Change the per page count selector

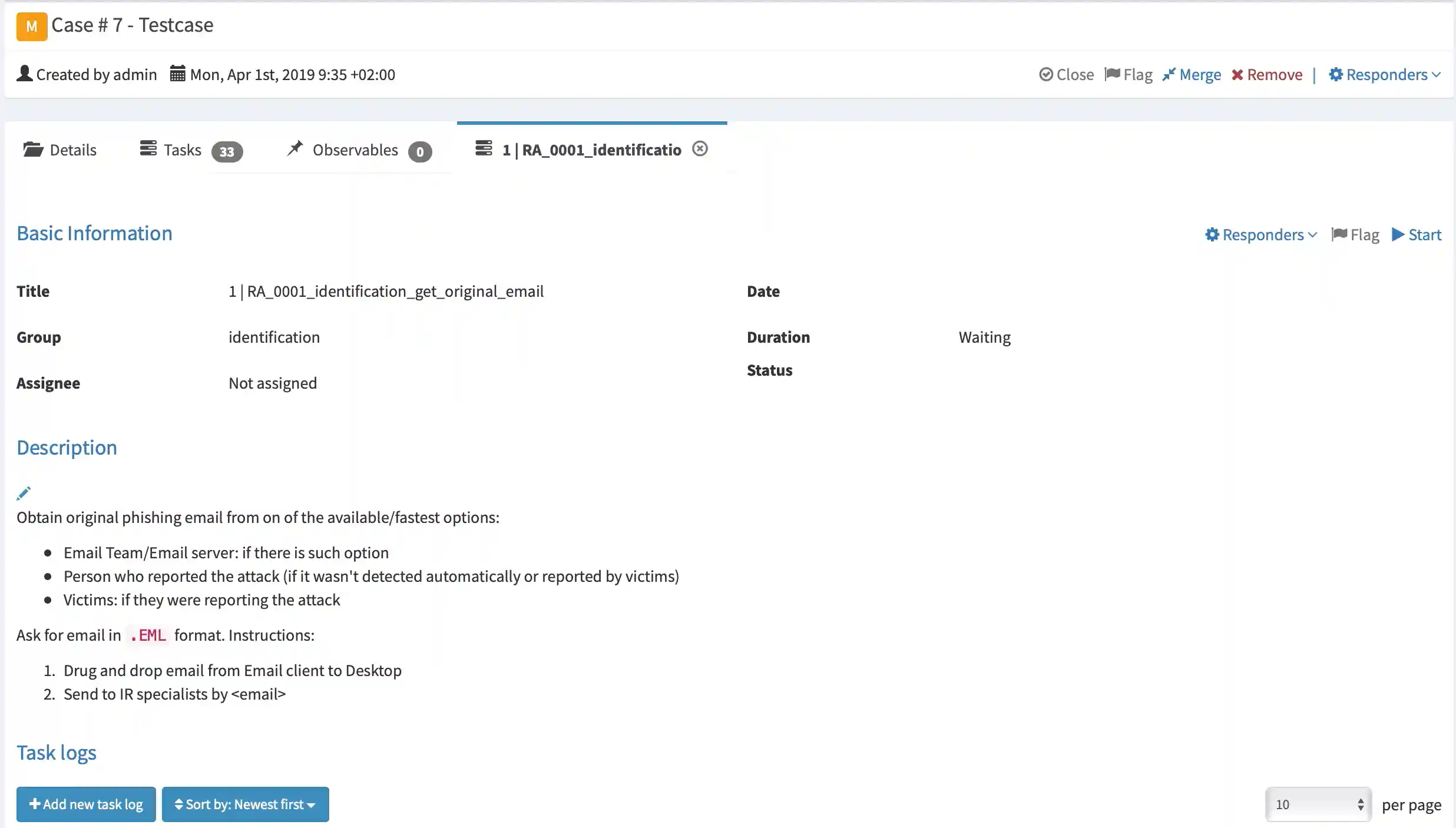coord(1318,804)
